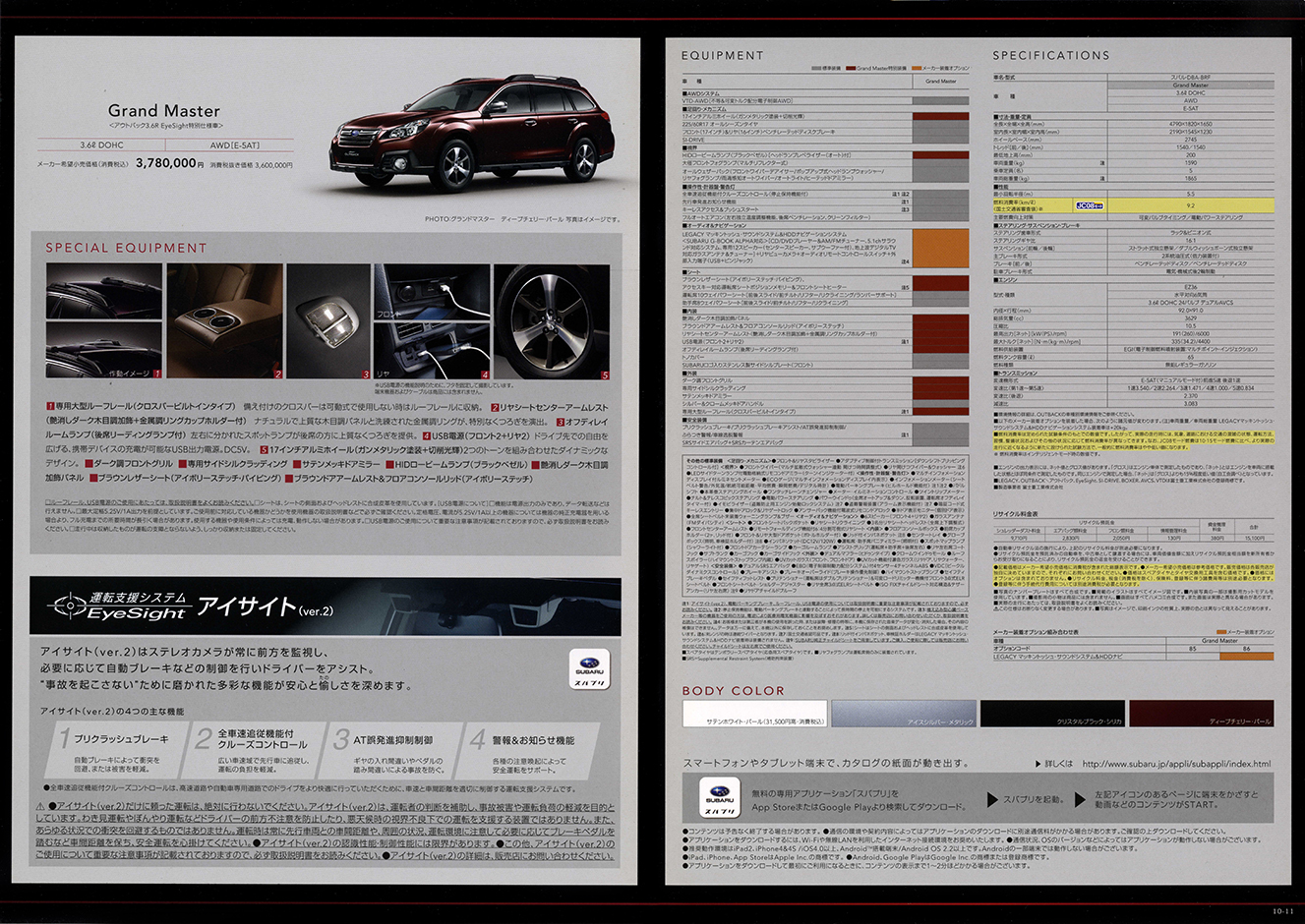Click option code 85
1305x924 pixels.
point(1193,648)
